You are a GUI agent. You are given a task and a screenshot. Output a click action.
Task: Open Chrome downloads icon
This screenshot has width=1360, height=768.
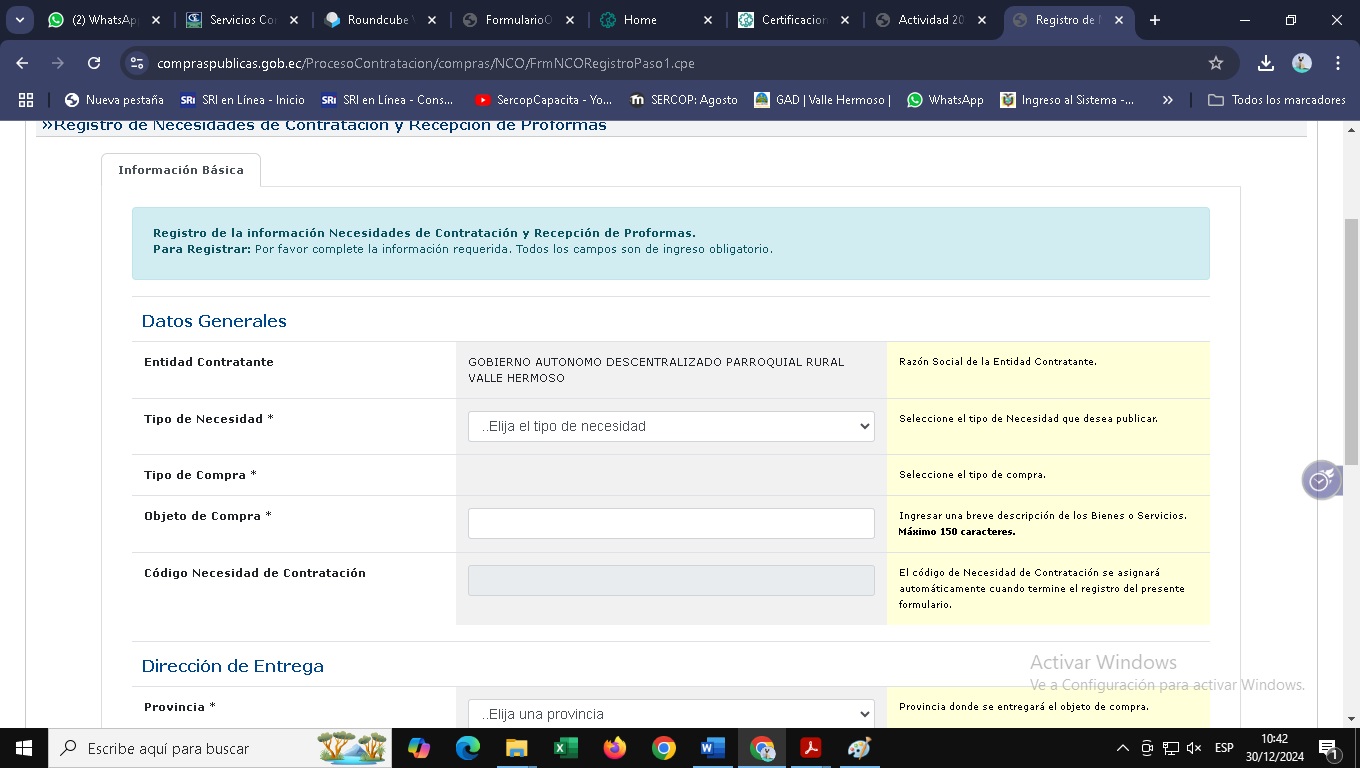1265,63
